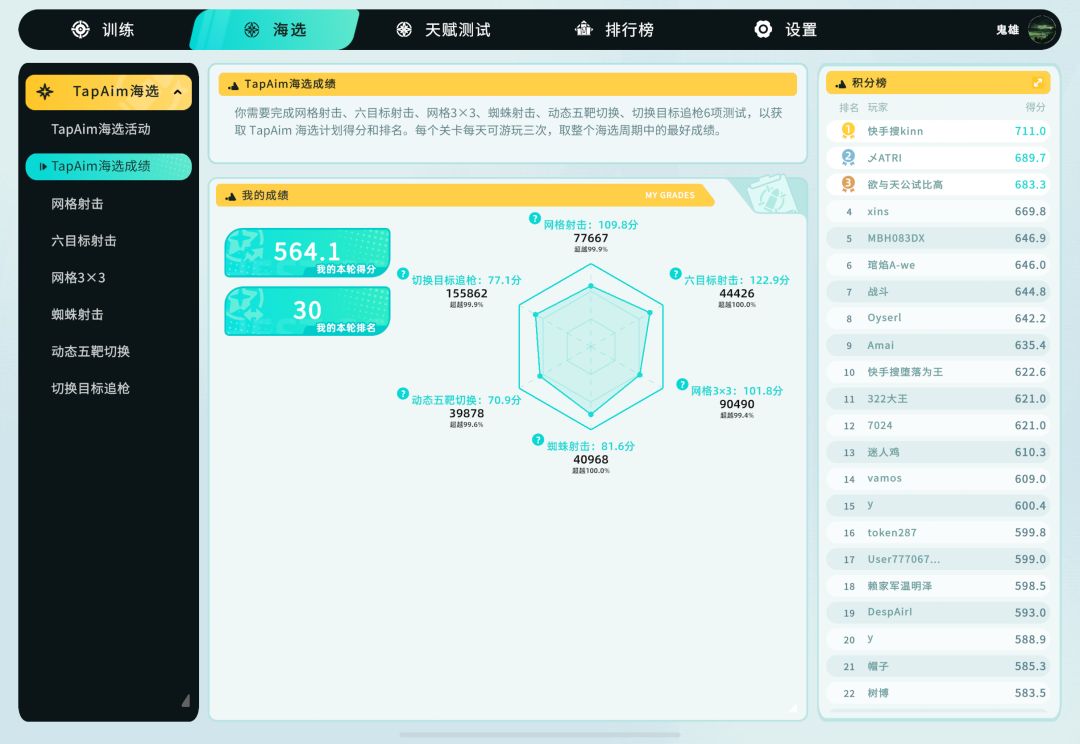Select the 海选 tab
Screen dimensions: 1080x744
275,30
